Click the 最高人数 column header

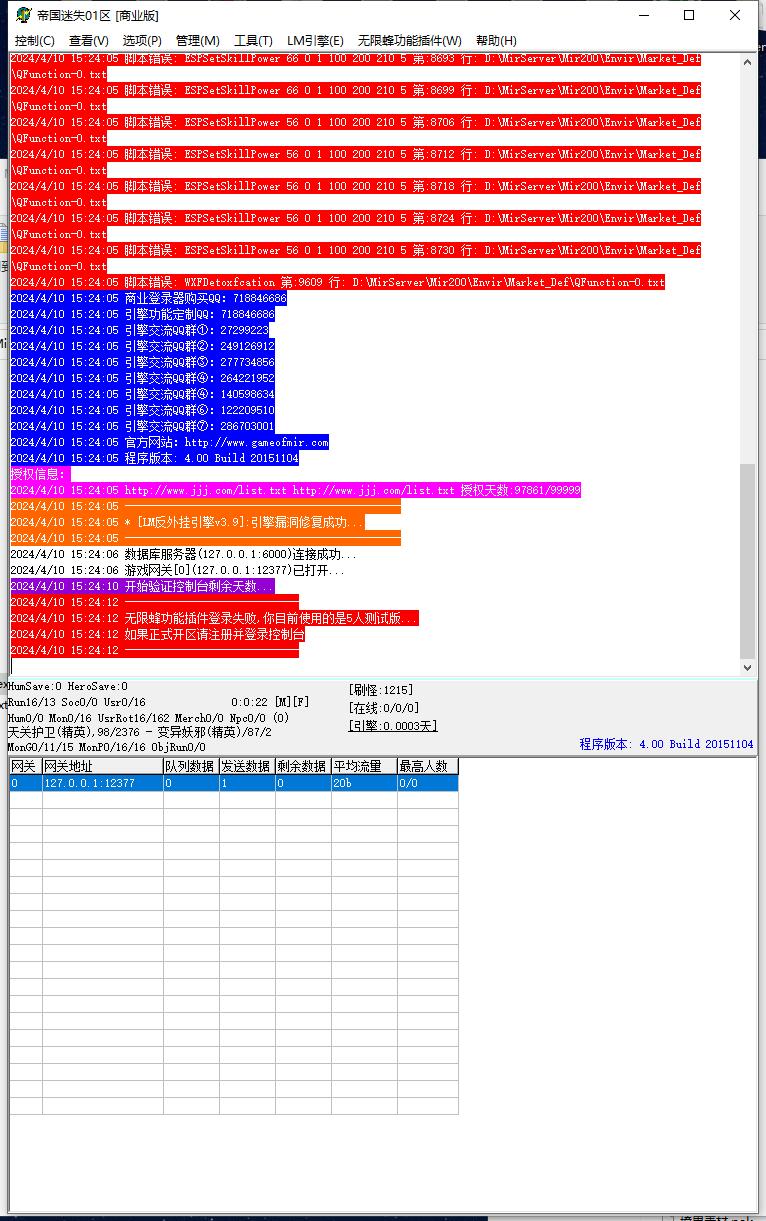(x=428, y=766)
